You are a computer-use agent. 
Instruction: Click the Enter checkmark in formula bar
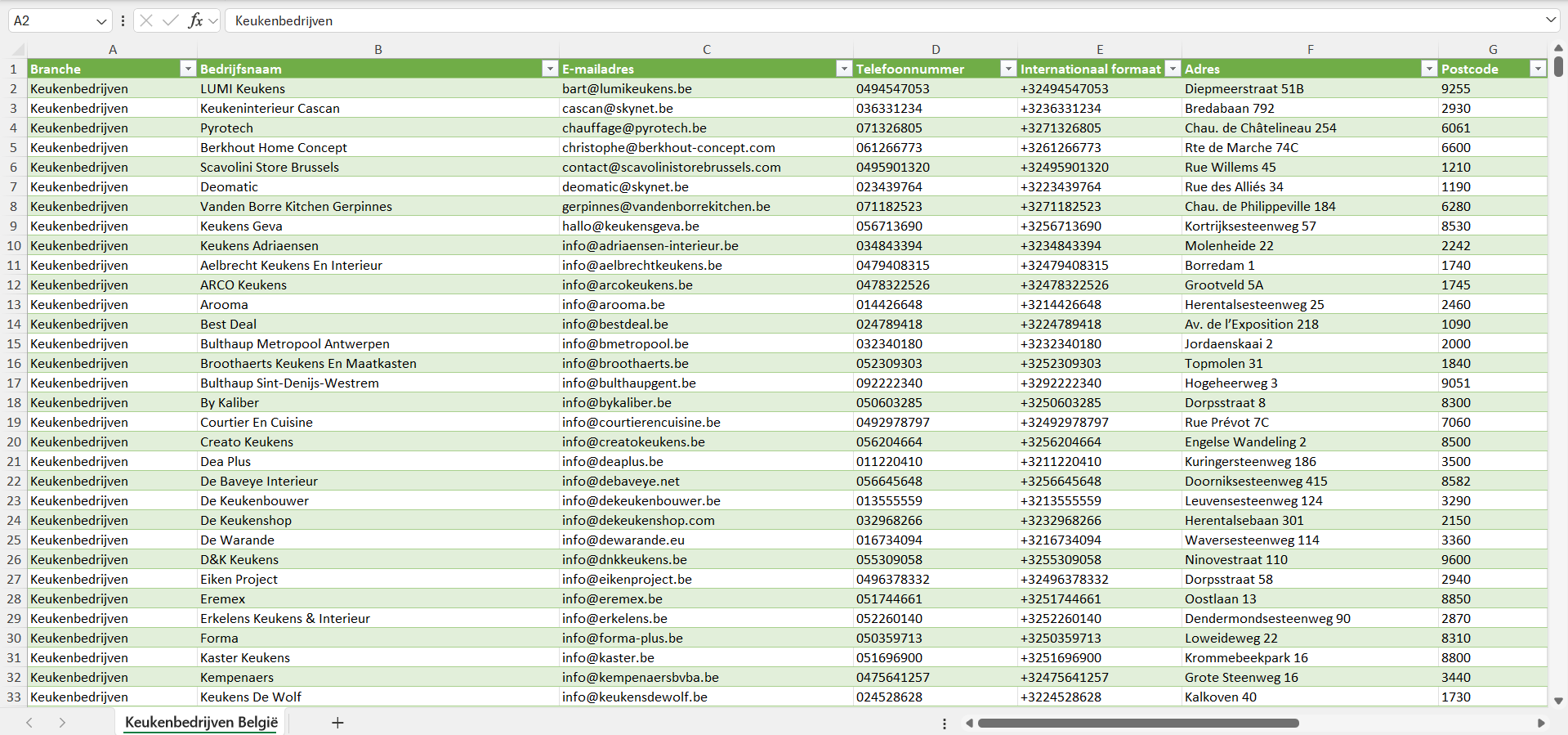click(x=171, y=20)
